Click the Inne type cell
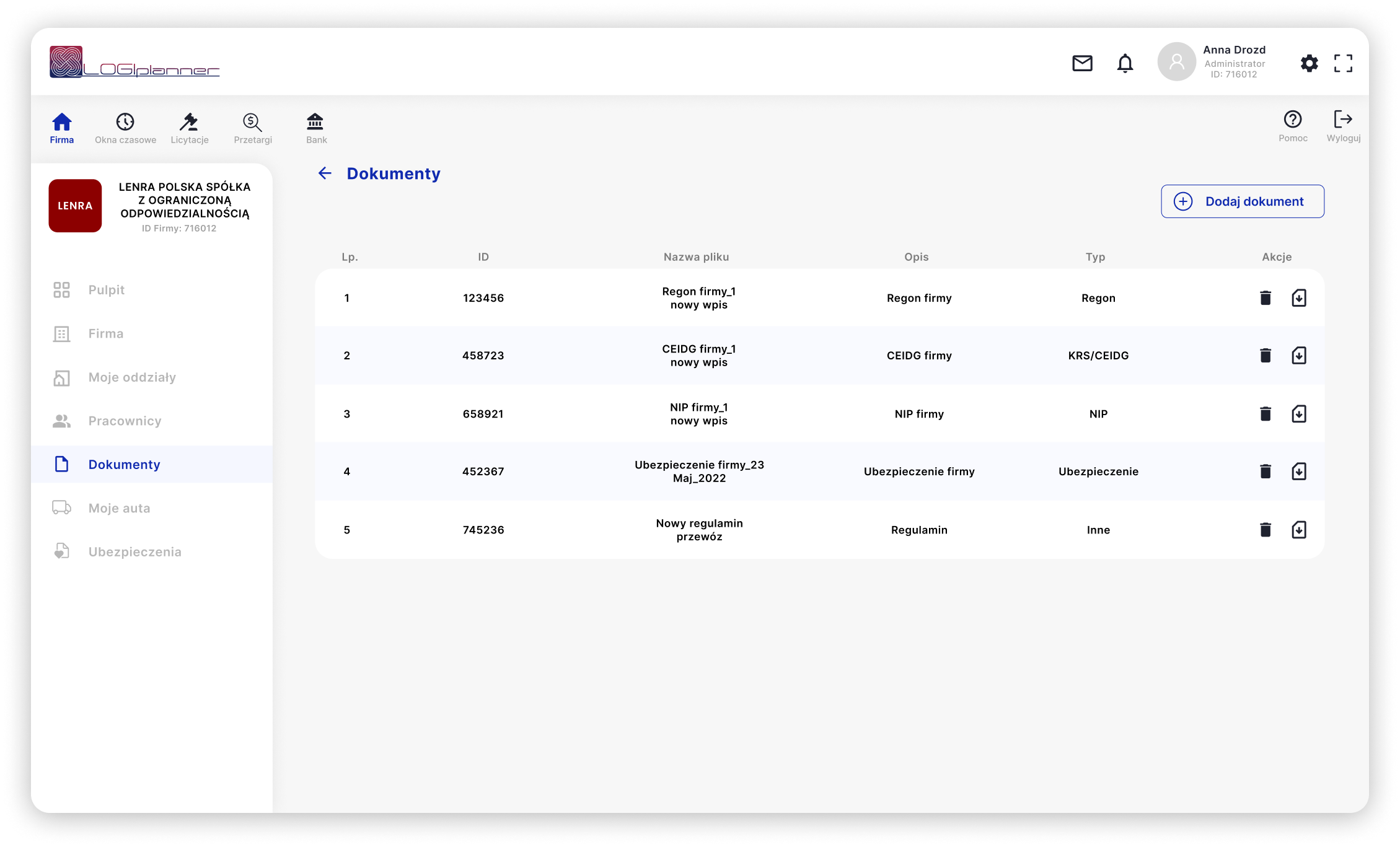1400x847 pixels. [x=1098, y=530]
